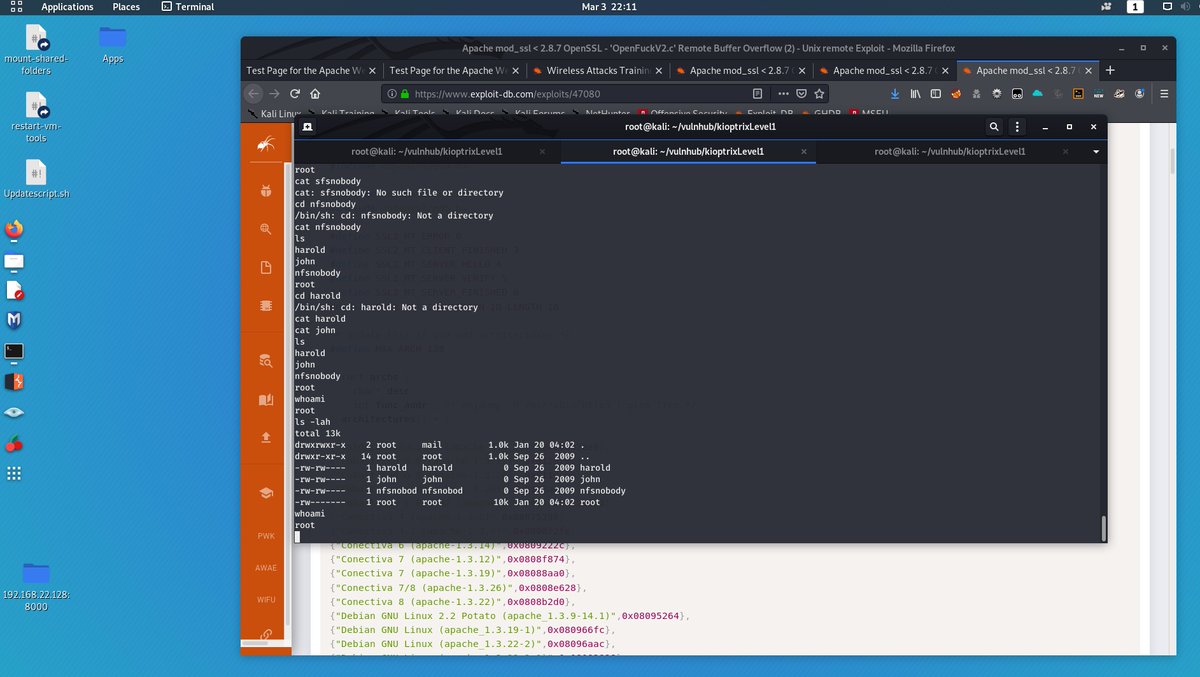The image size is (1200, 677).
Task: Click the Firefox home button
Action: [x=316, y=93]
